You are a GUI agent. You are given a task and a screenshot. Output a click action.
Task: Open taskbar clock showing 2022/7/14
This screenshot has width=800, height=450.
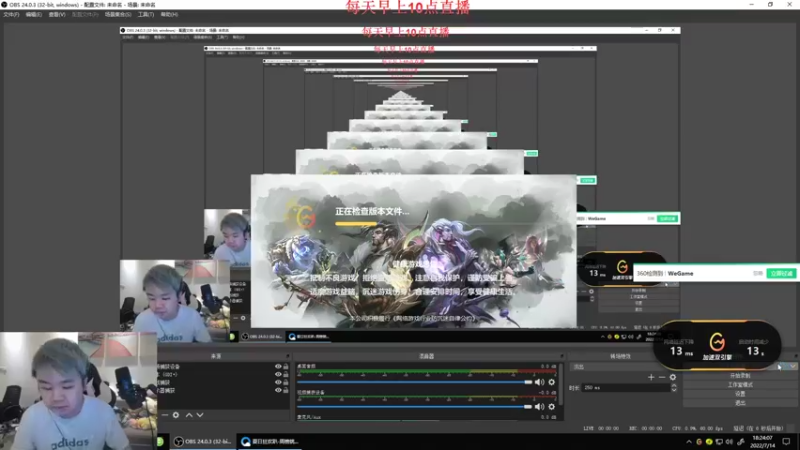(763, 442)
